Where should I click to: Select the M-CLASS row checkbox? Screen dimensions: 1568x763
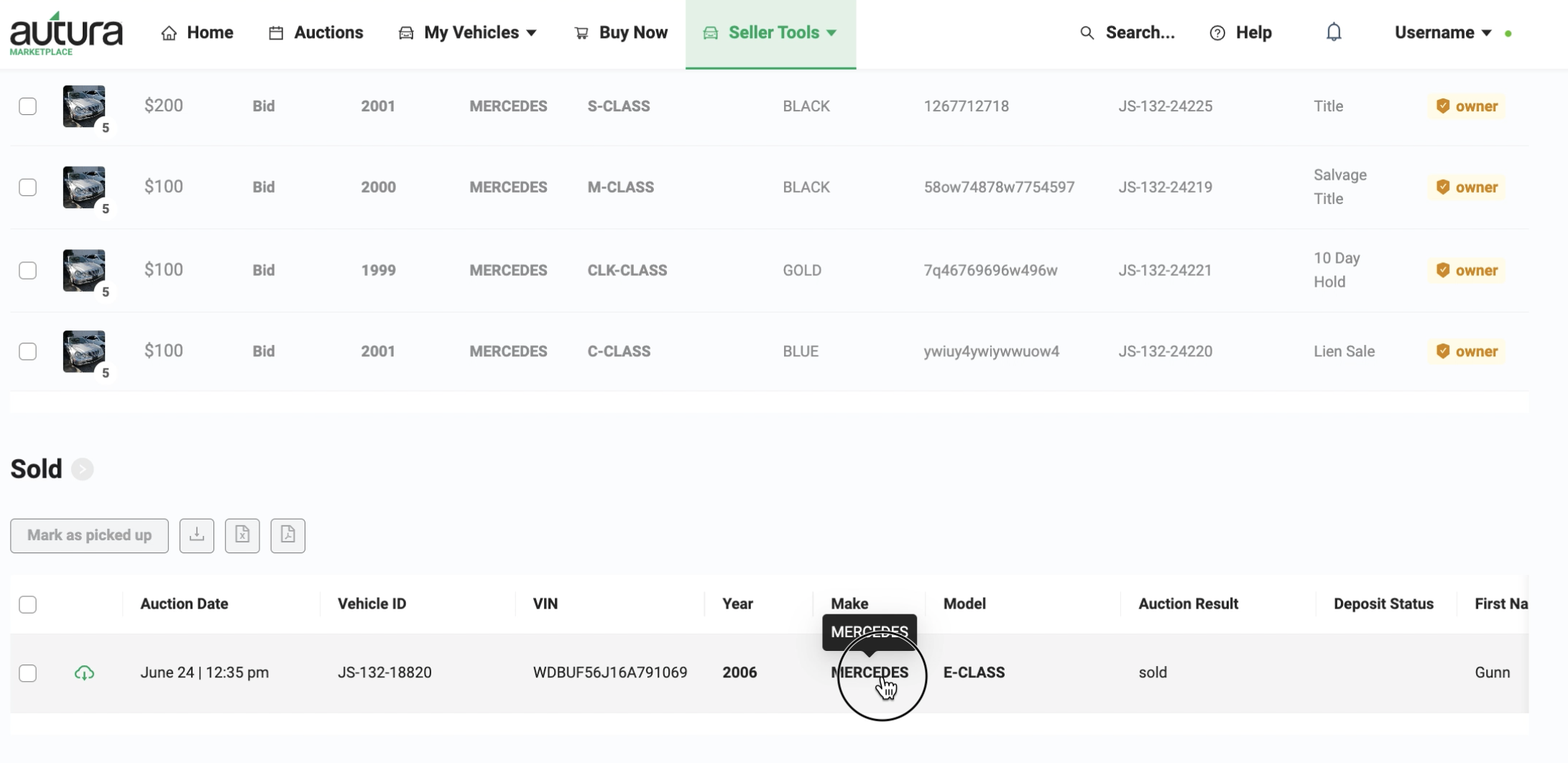(x=27, y=188)
